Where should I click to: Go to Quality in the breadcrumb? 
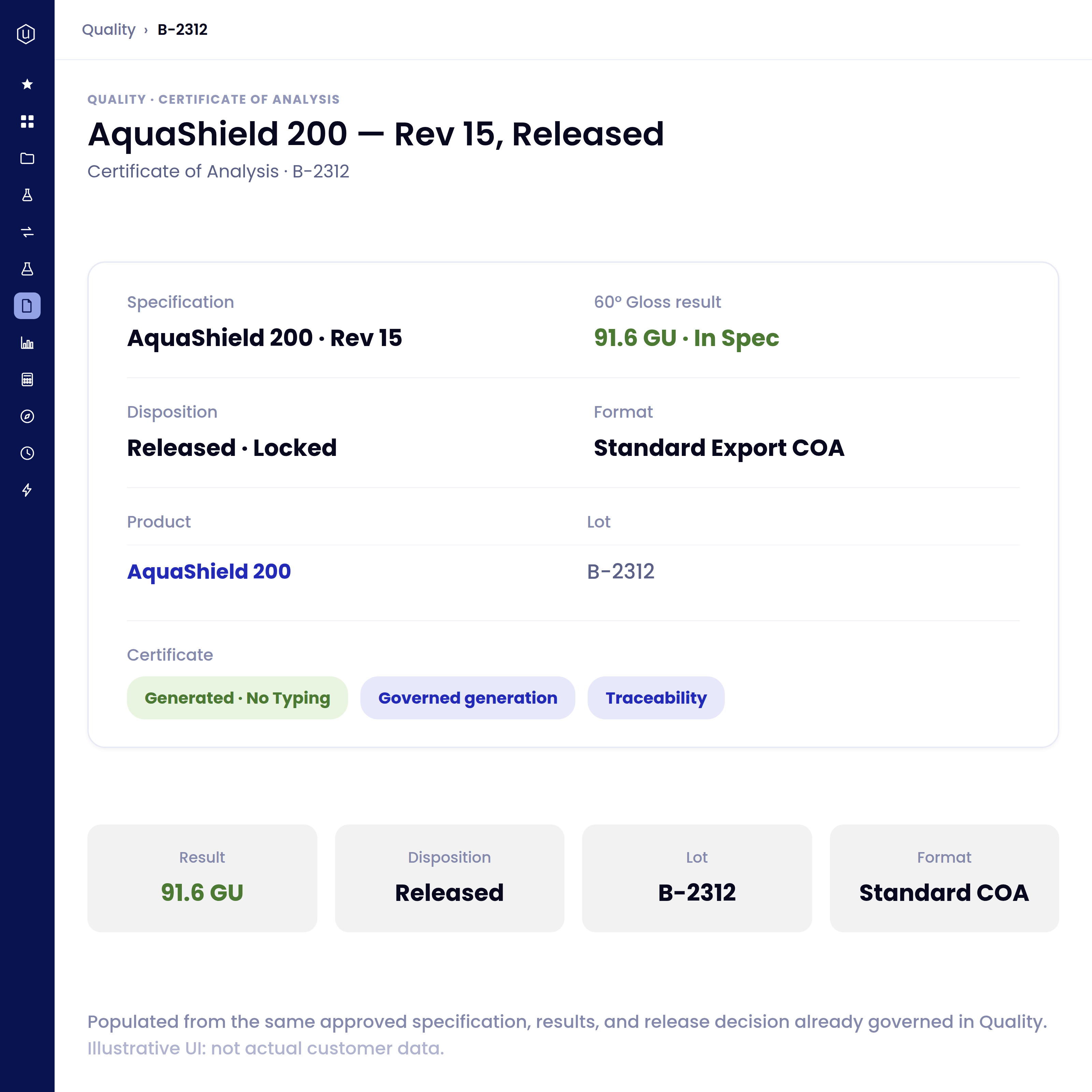[109, 29]
